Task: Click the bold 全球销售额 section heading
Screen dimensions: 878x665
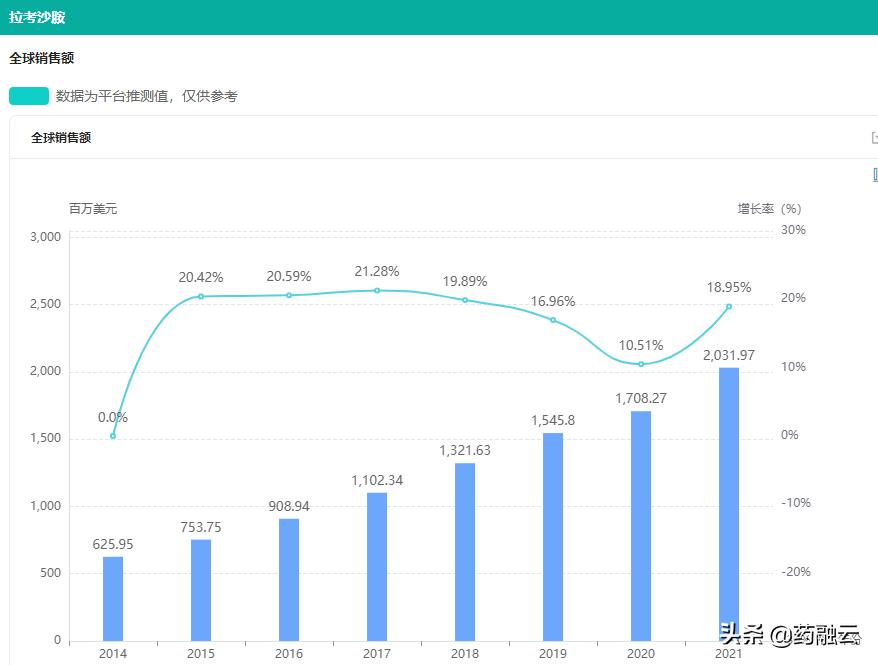Action: coord(42,58)
